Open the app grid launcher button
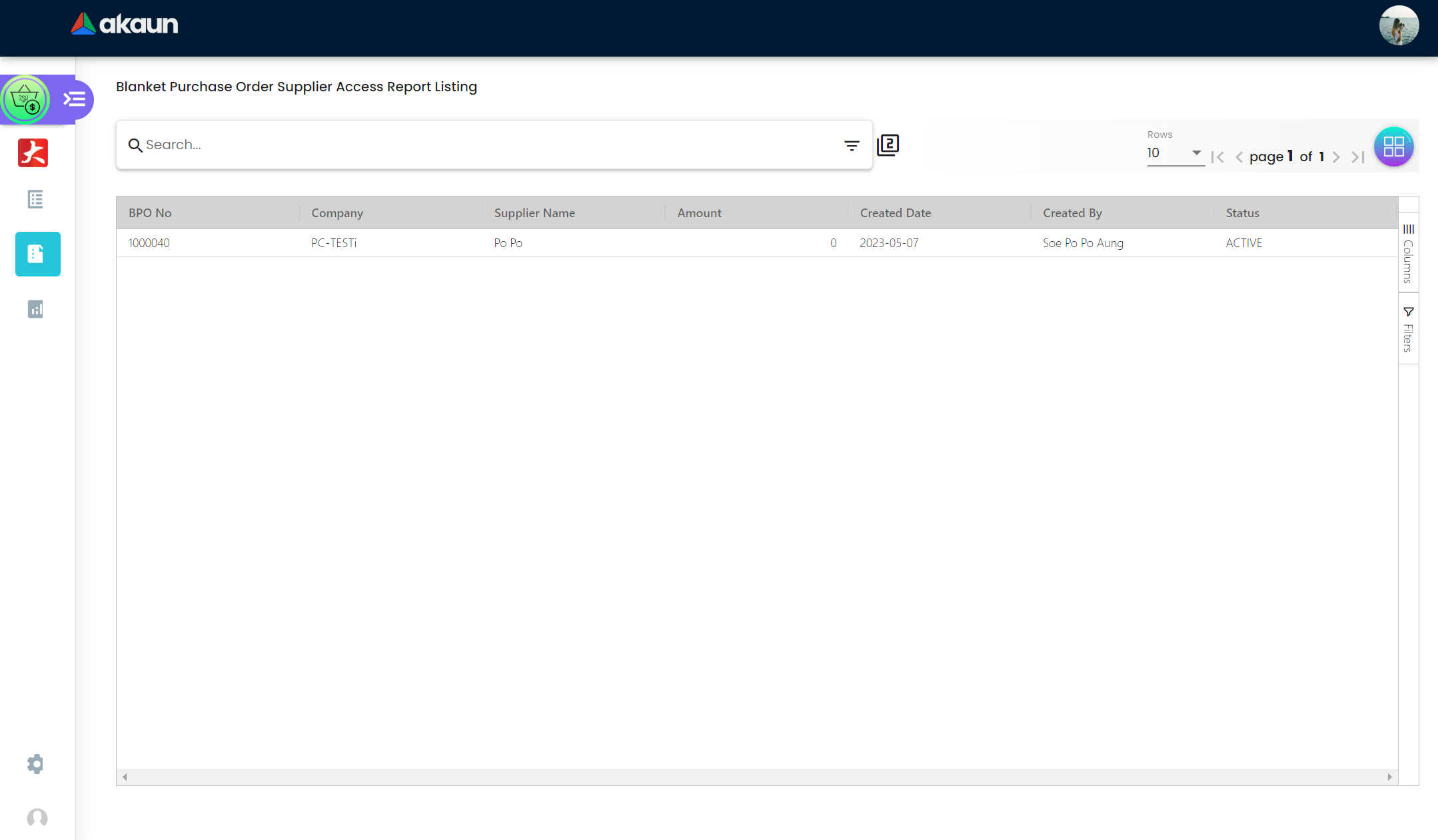The image size is (1438, 840). (1393, 147)
